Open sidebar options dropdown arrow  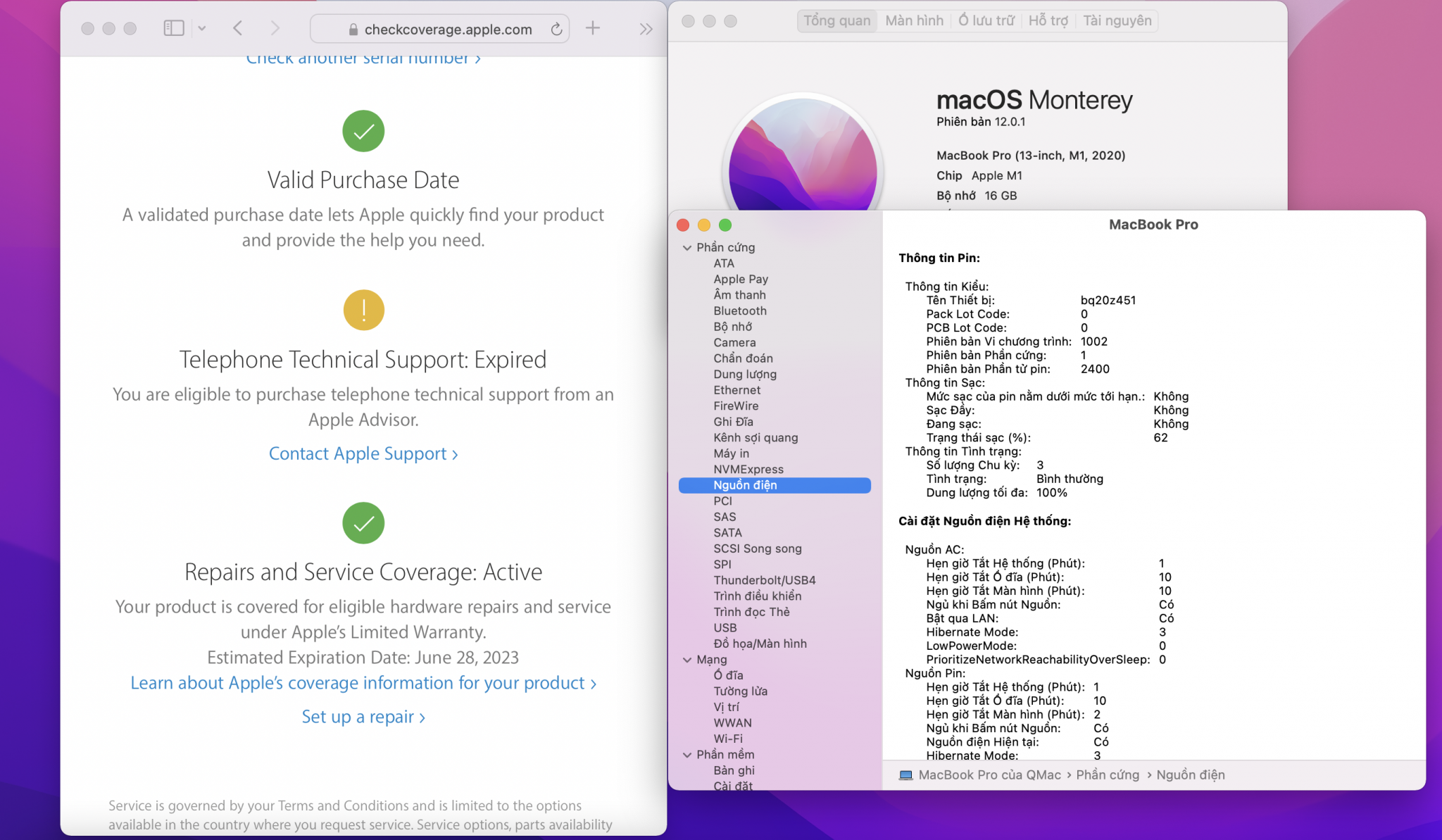(202, 28)
